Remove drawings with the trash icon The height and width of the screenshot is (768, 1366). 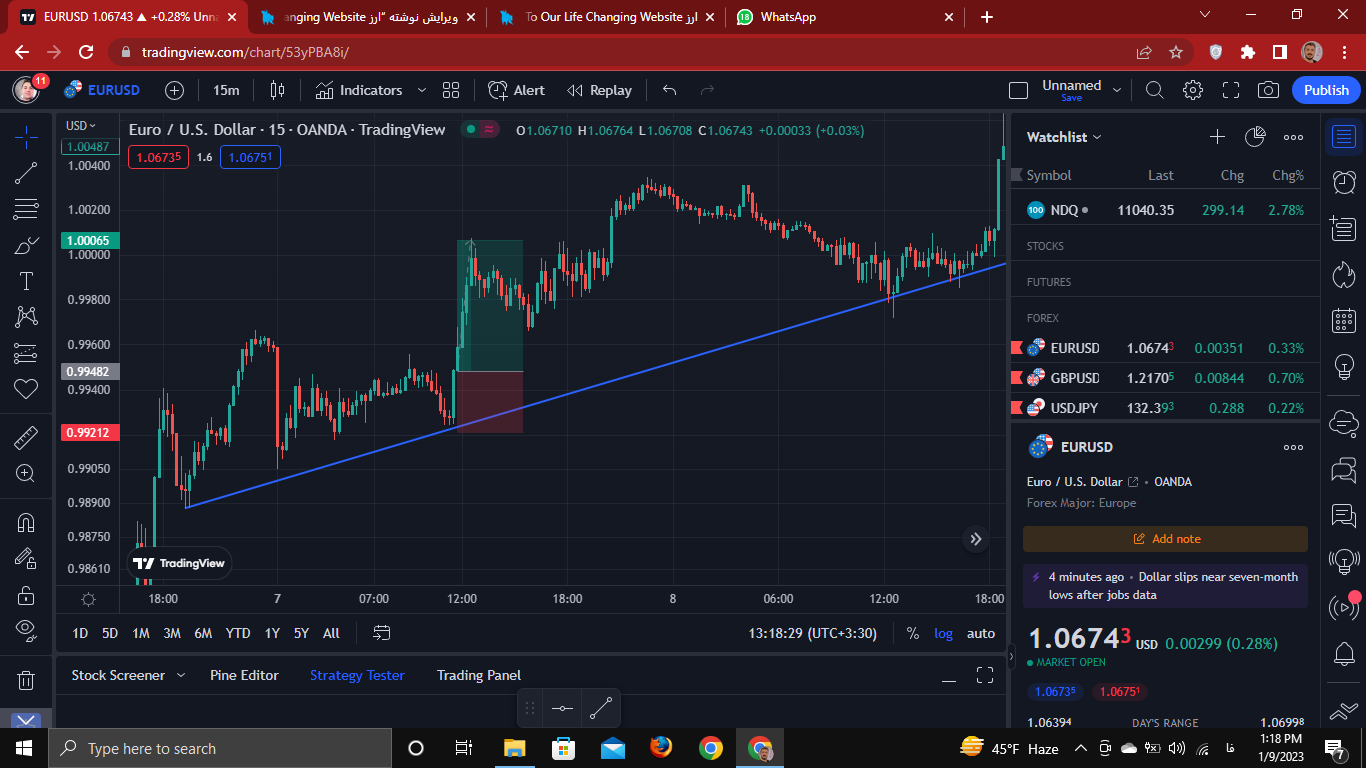coord(26,680)
